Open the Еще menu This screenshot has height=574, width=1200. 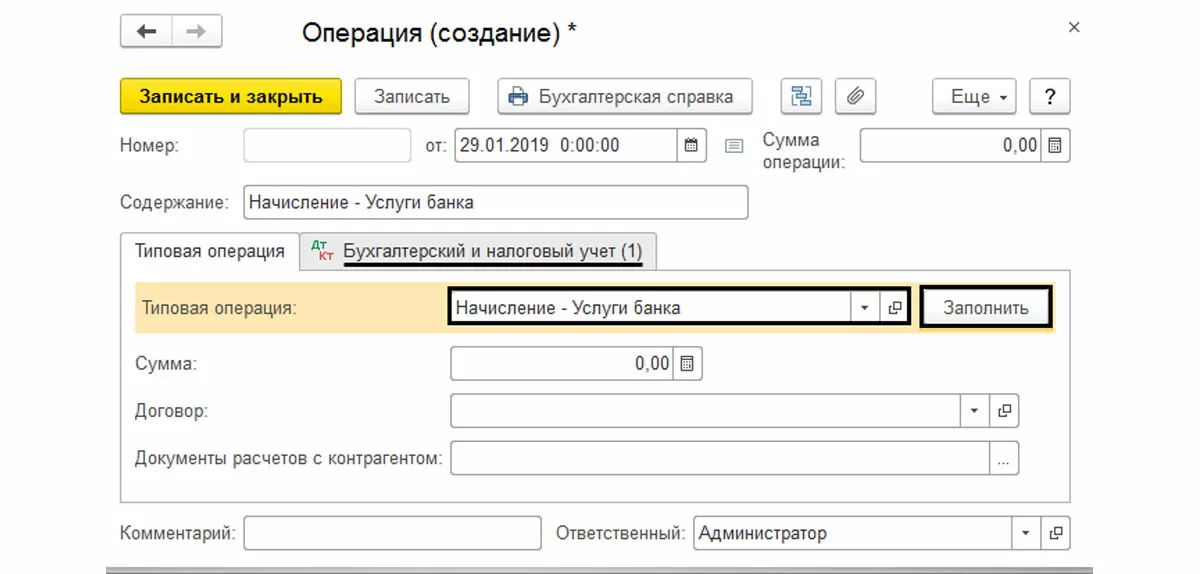[975, 97]
